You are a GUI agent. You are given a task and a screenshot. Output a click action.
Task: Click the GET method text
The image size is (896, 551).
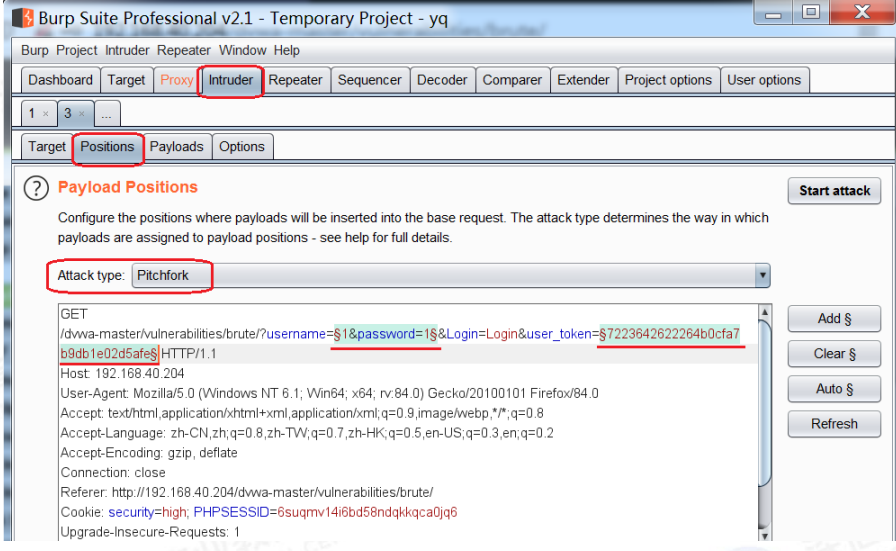(74, 314)
